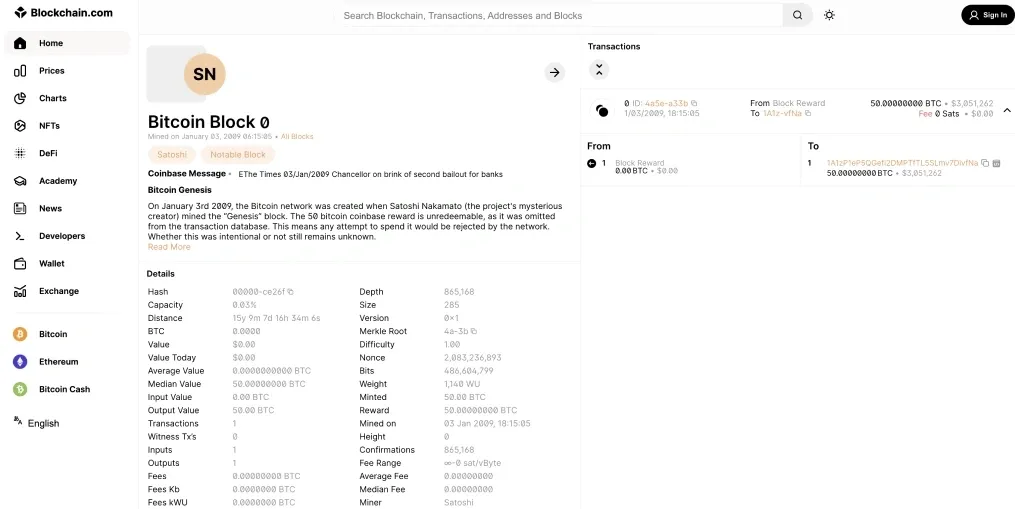The image size is (1015, 509).
Task: Click the 50.00000000 BTC transaction amount
Action: click(x=906, y=103)
